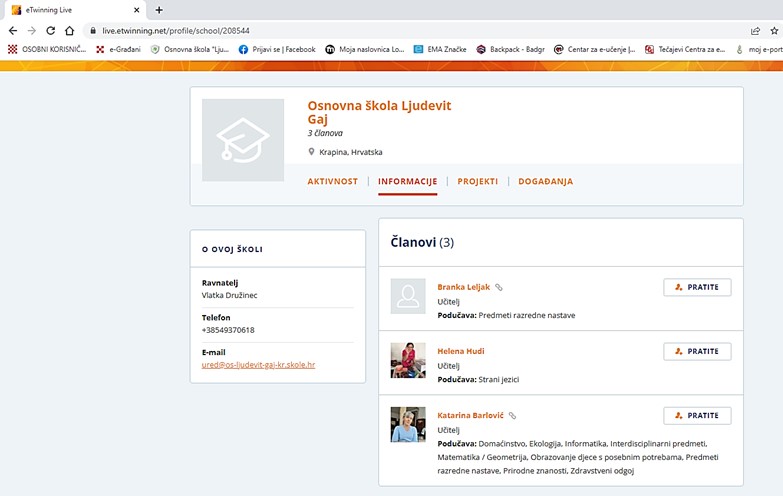Click the O OVOJ ŠKOLI heading
This screenshot has height=496, width=783.
(x=232, y=249)
